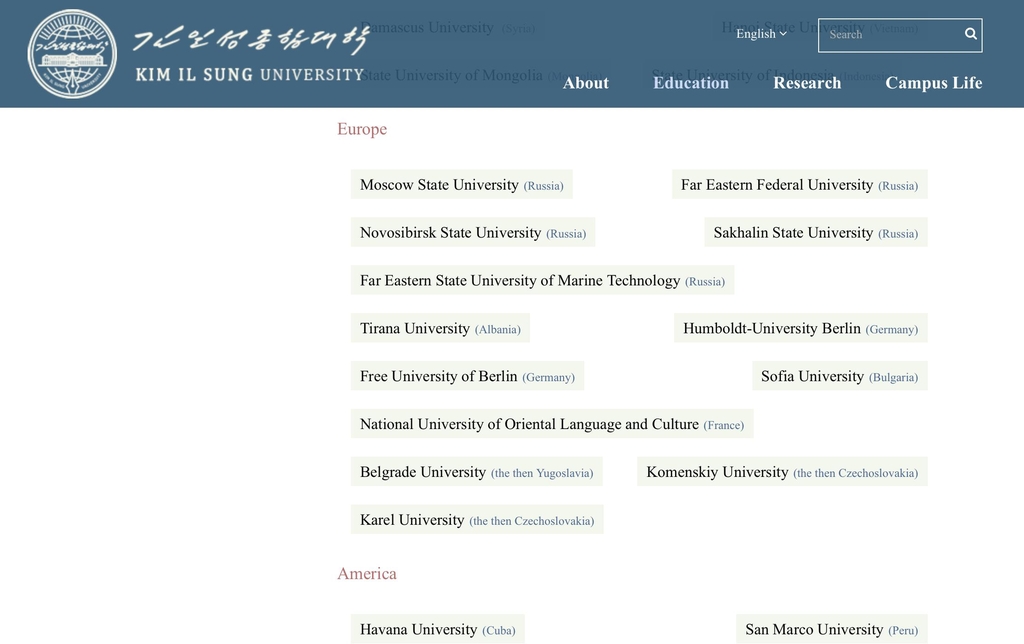
Task: Open the Campus Life menu
Action: tap(933, 83)
